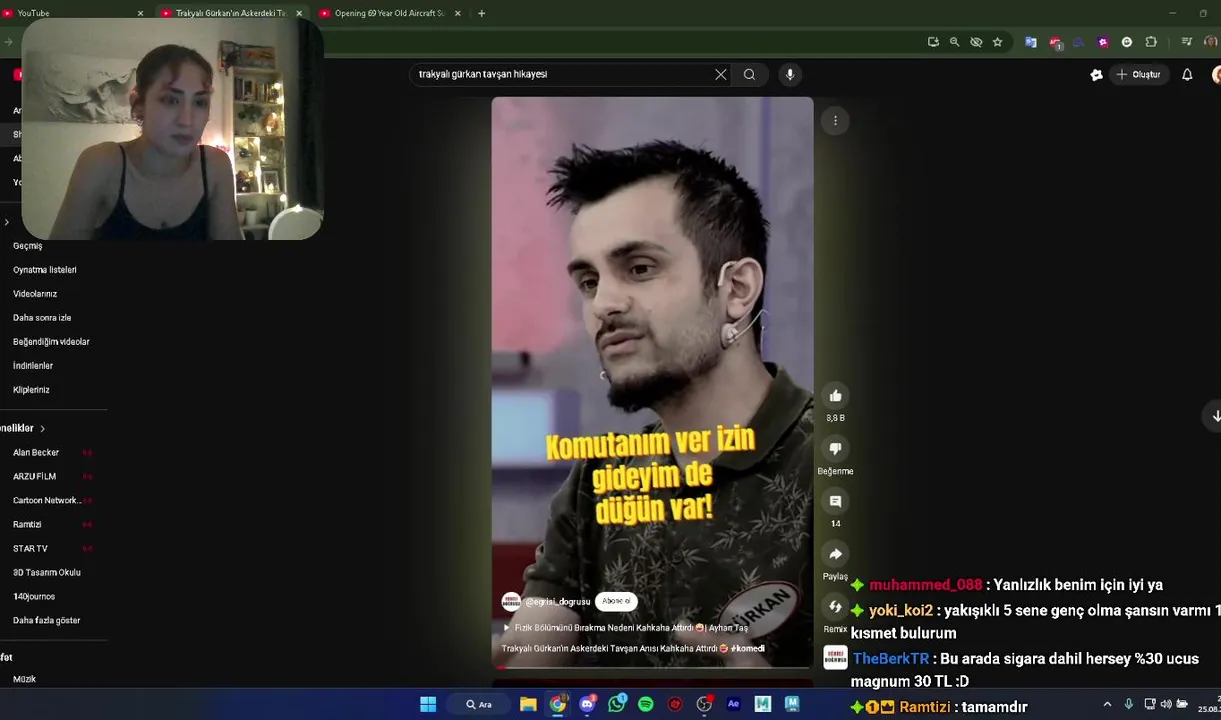
Task: Go to next Short with down arrow
Action: [1215, 416]
